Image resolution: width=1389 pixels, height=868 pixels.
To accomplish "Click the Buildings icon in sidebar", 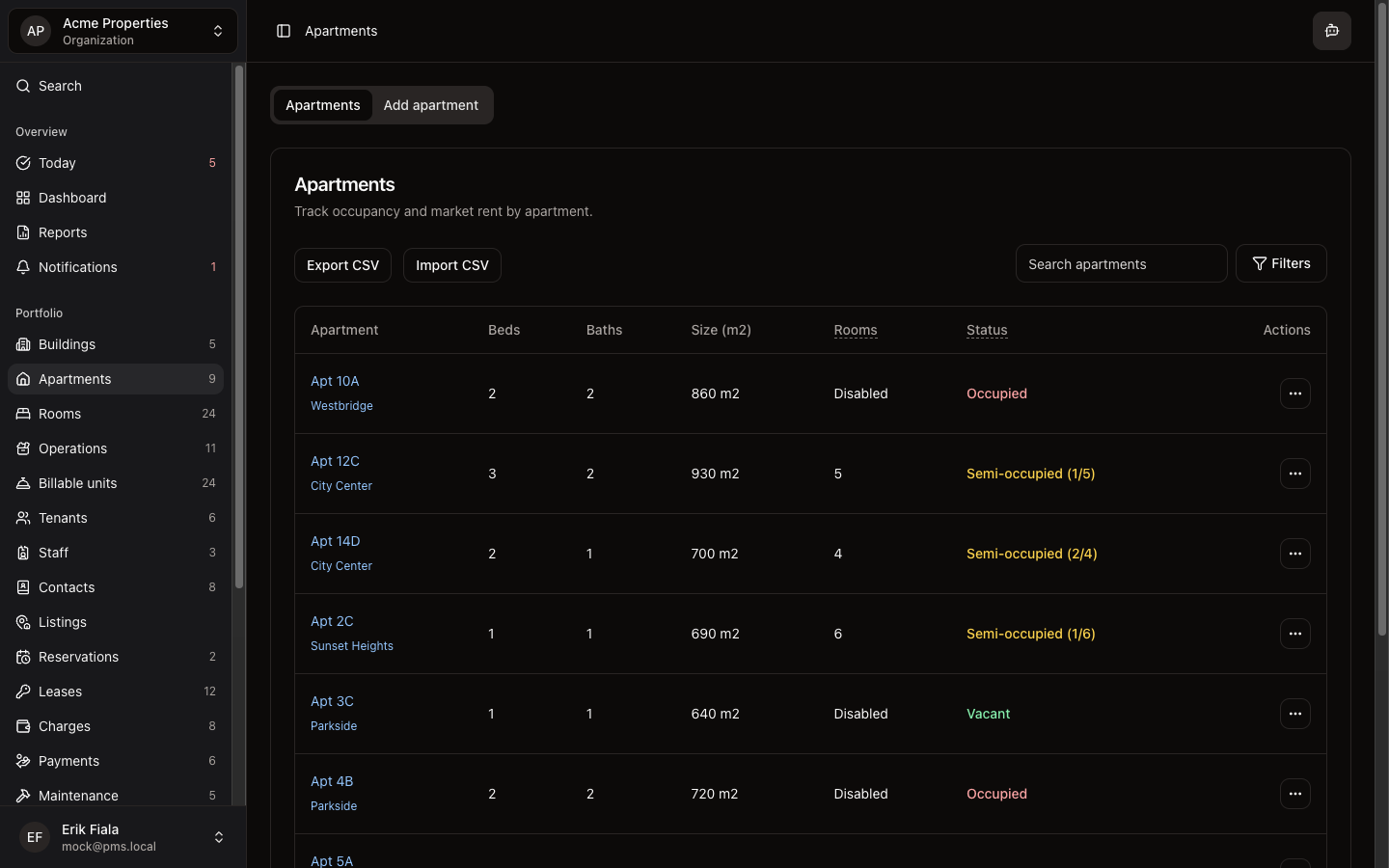I will (23, 344).
